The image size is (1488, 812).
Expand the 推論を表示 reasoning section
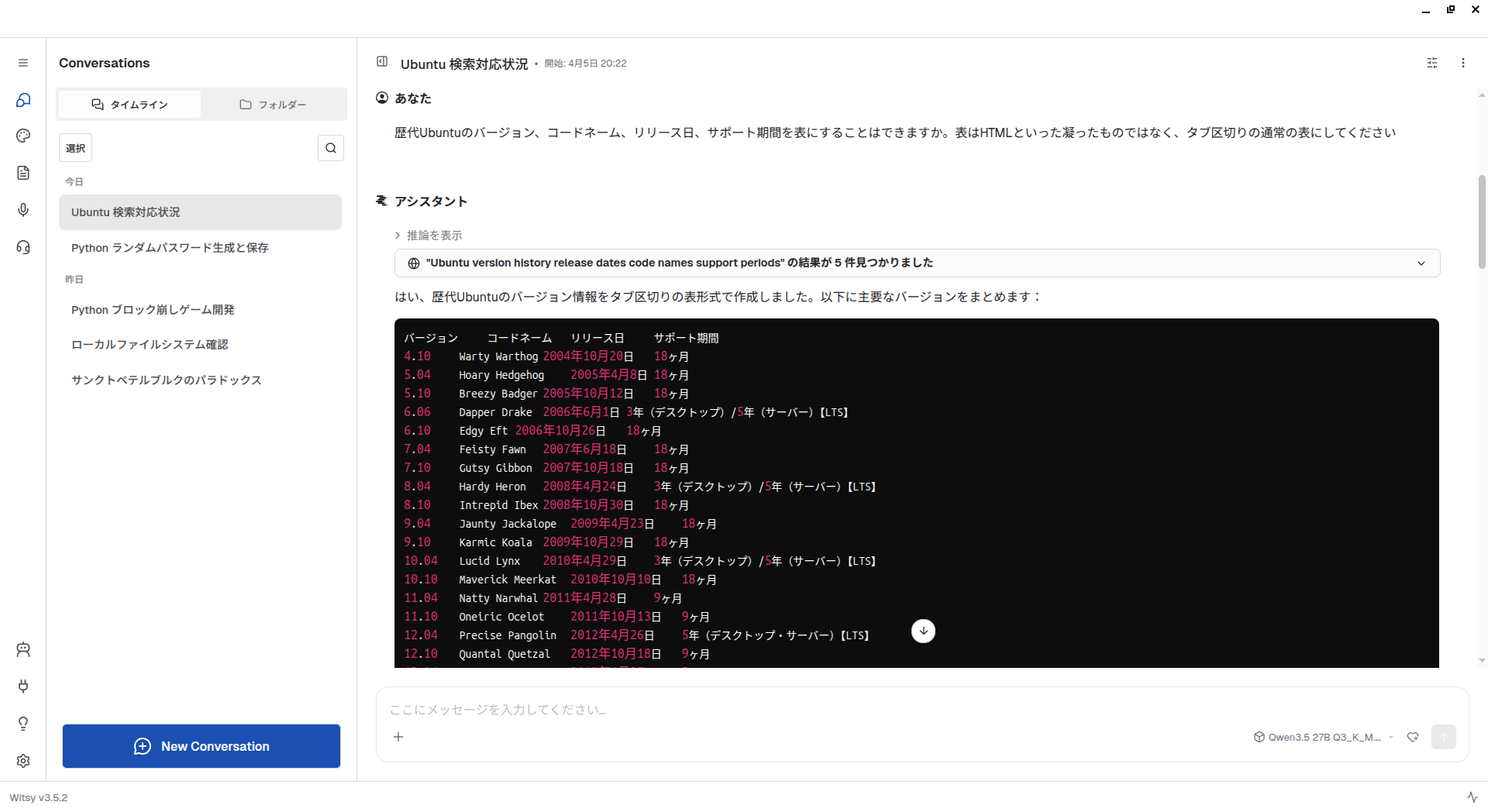point(429,236)
